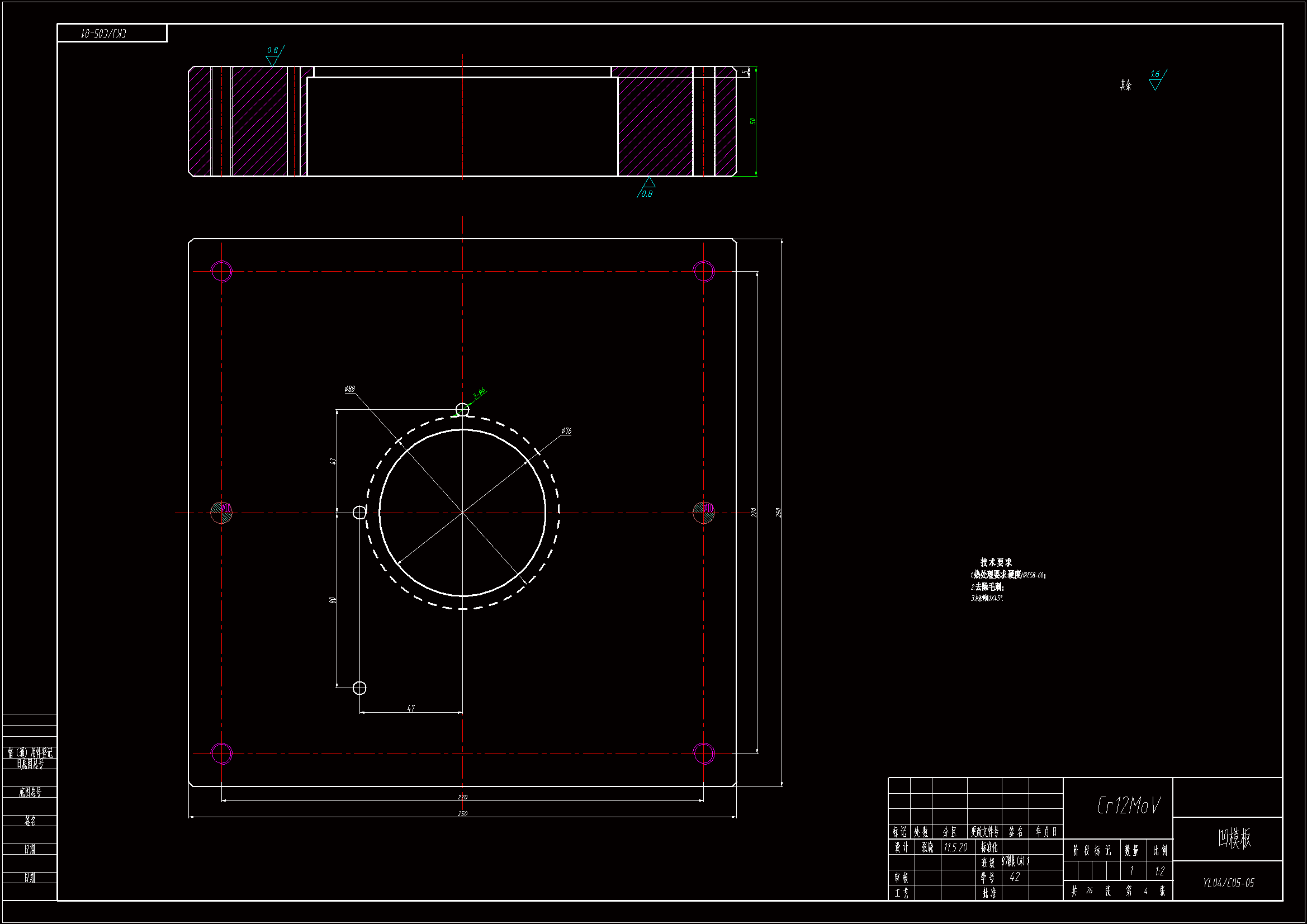The width and height of the screenshot is (1307, 924).
Task: Select the green 50 height dimension
Action: [x=752, y=121]
